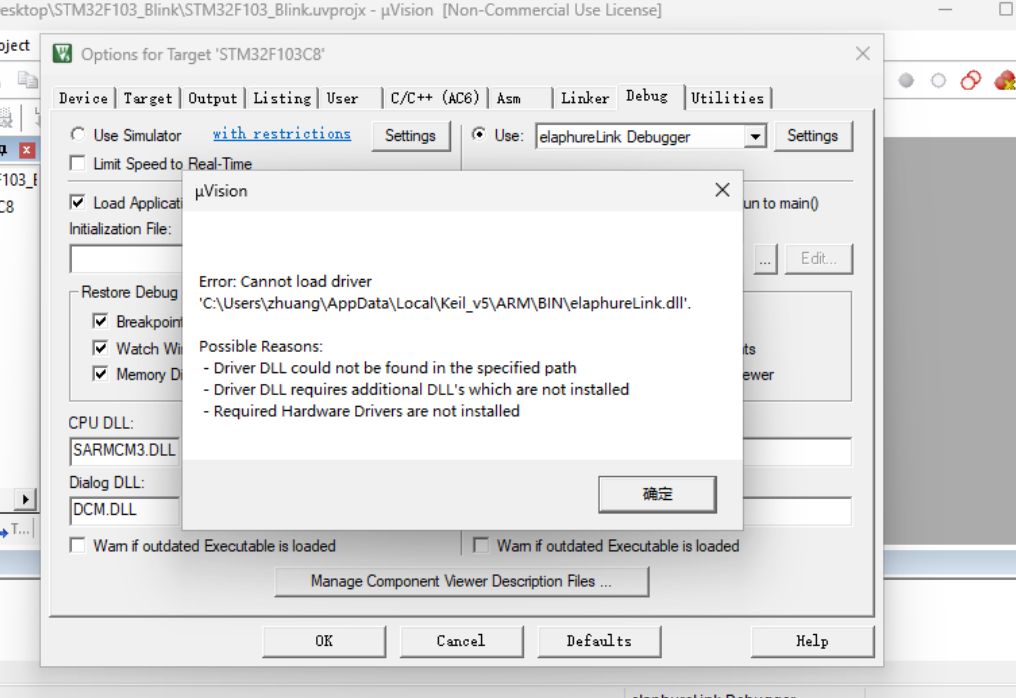The image size is (1016, 698).
Task: Switch to the Device tab
Action: (84, 99)
